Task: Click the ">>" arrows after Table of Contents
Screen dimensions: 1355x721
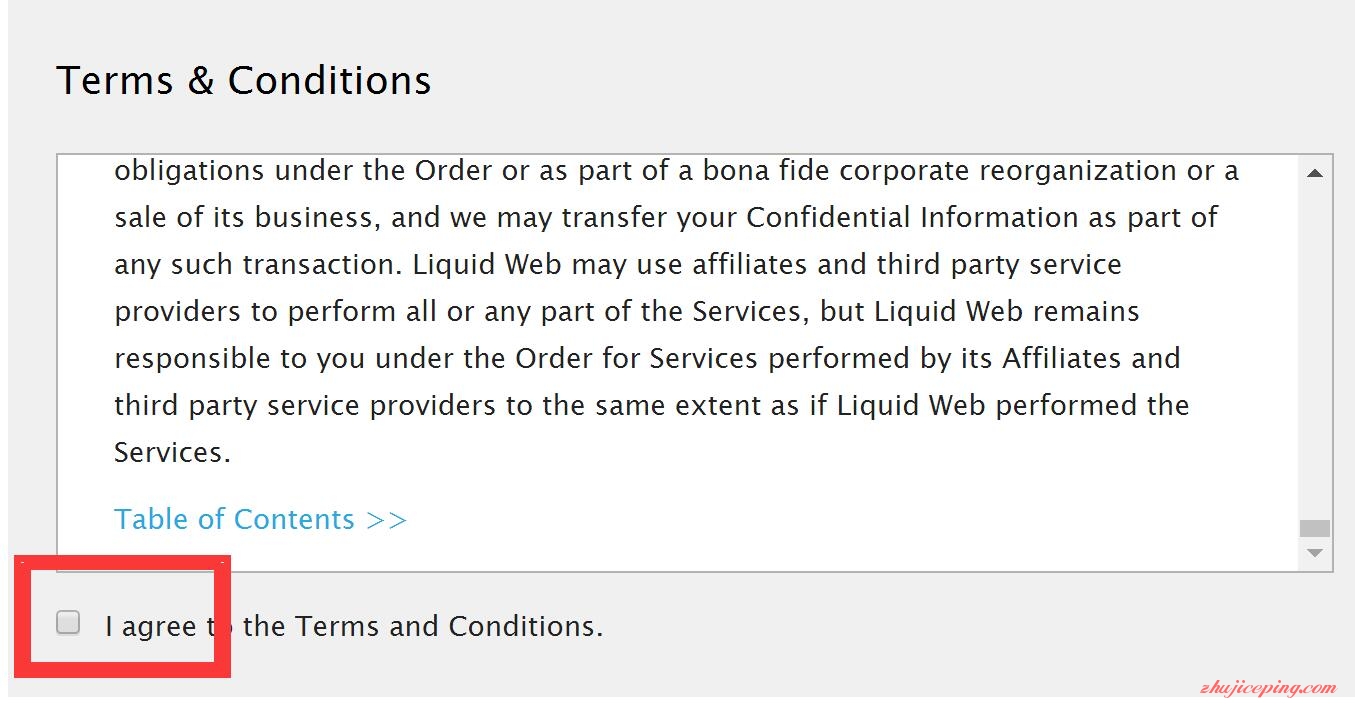Action: [387, 520]
